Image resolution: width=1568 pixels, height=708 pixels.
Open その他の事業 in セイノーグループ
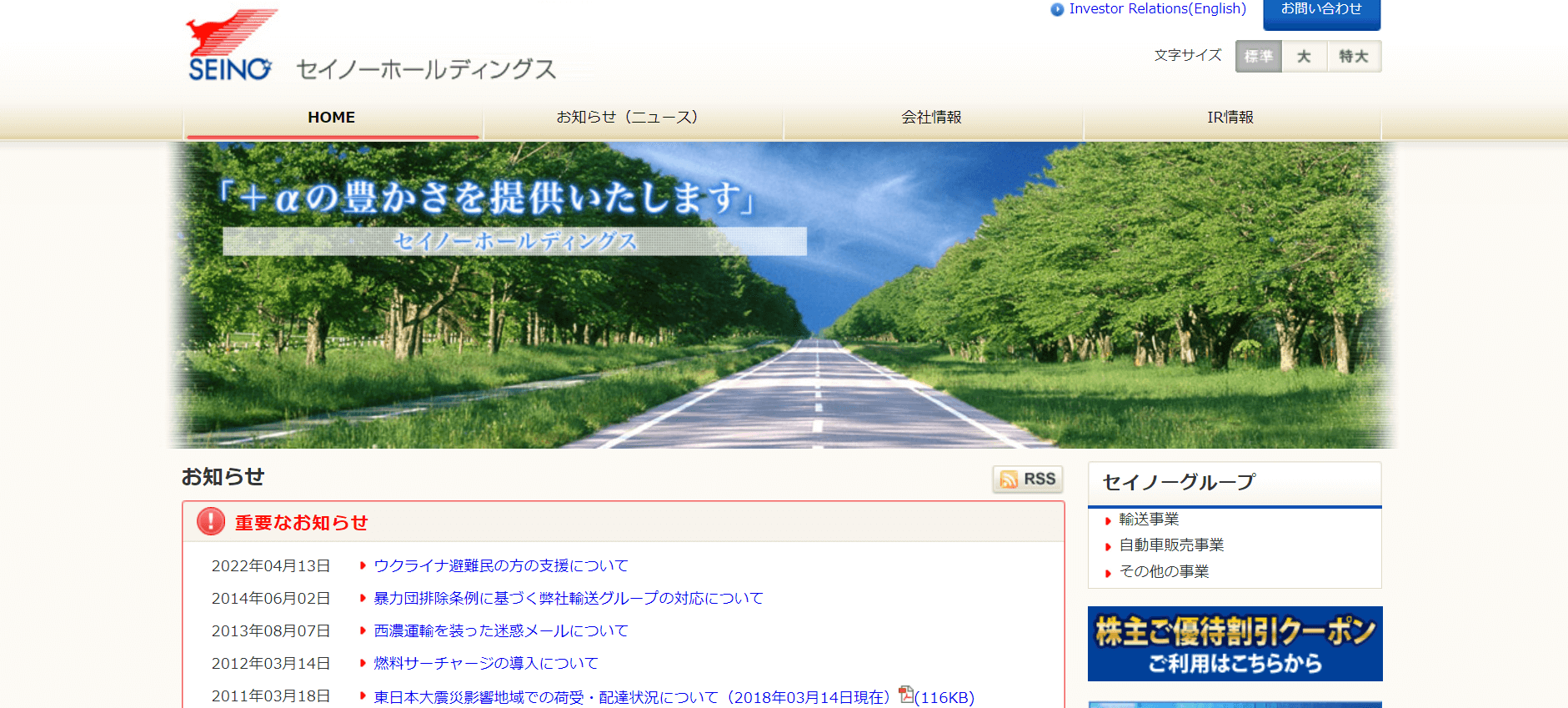[x=1164, y=571]
